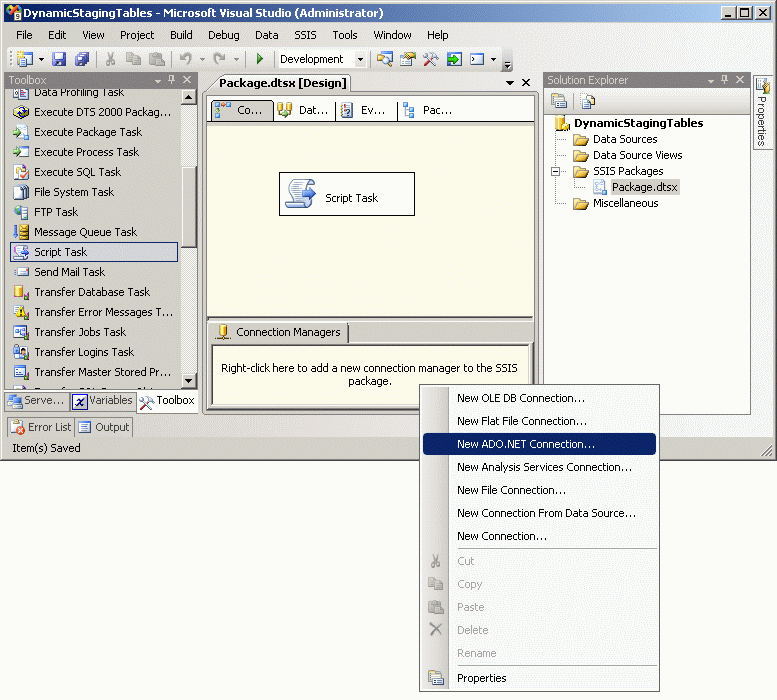Image resolution: width=777 pixels, height=700 pixels.
Task: Choose Properties in the context menu
Action: tap(539, 678)
